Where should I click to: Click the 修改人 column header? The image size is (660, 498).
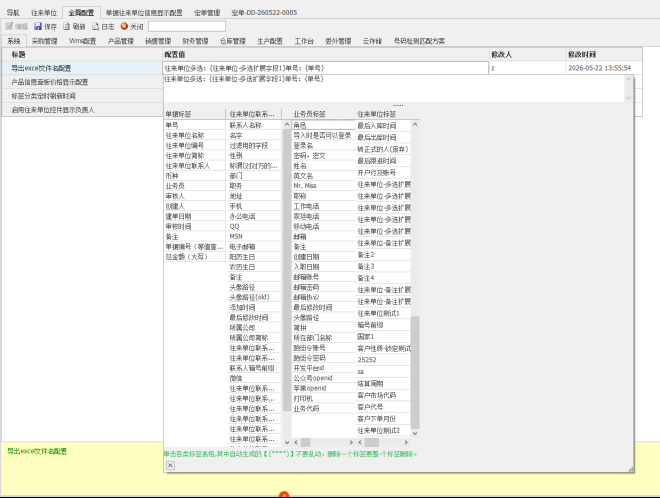(527, 54)
